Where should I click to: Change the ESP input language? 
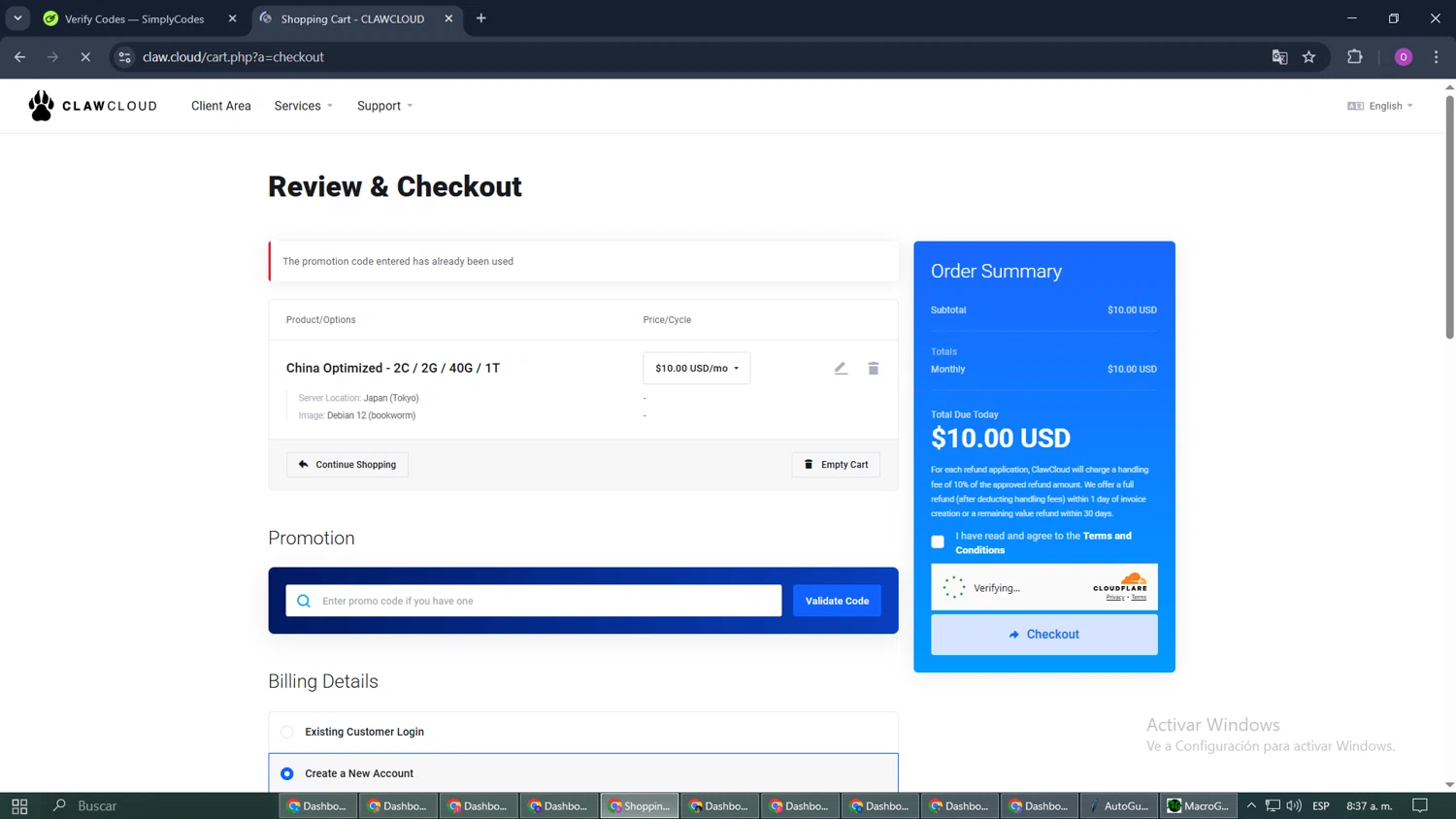tap(1321, 806)
